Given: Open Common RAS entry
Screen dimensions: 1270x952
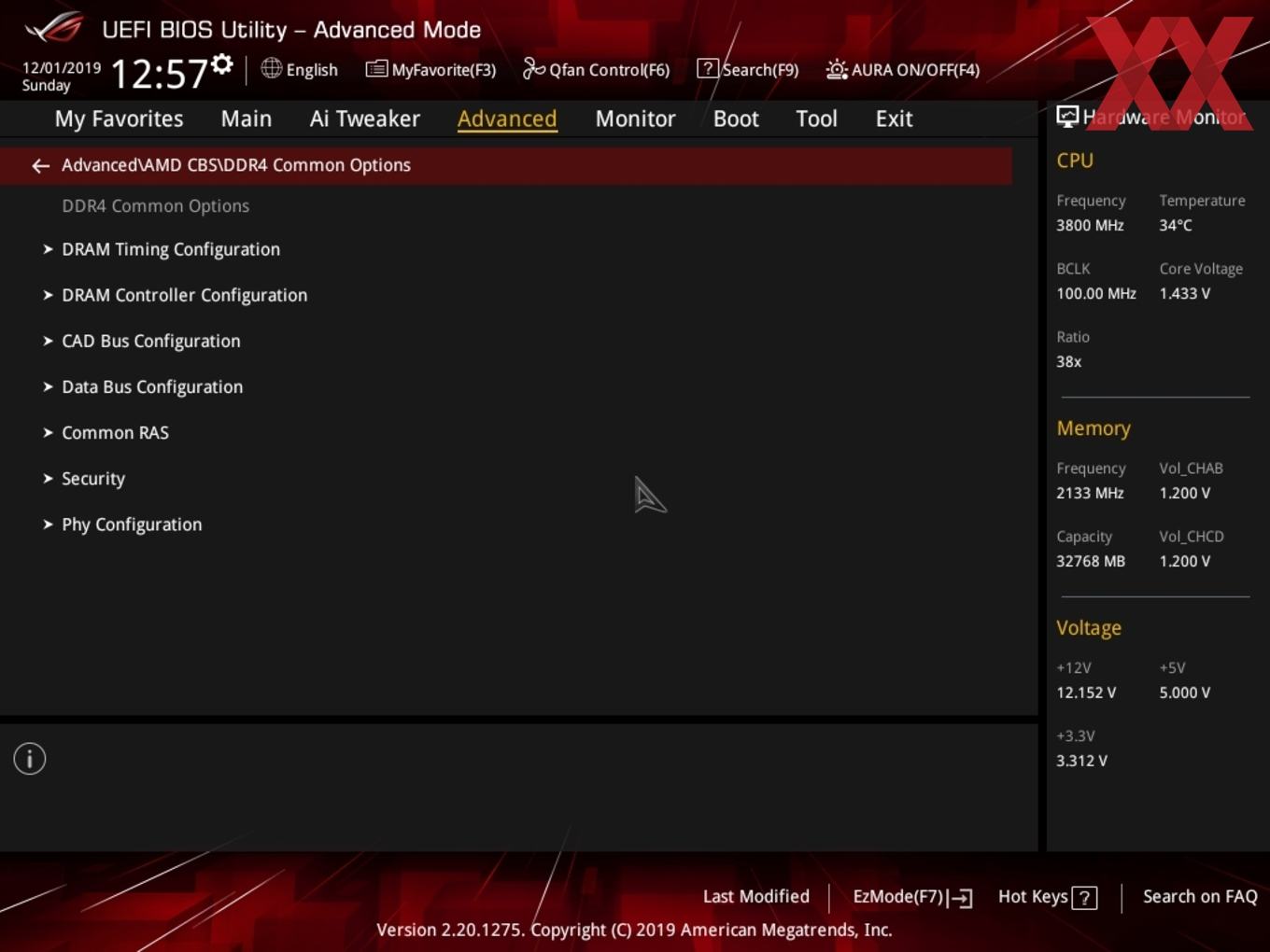Looking at the screenshot, I should pyautogui.click(x=115, y=432).
